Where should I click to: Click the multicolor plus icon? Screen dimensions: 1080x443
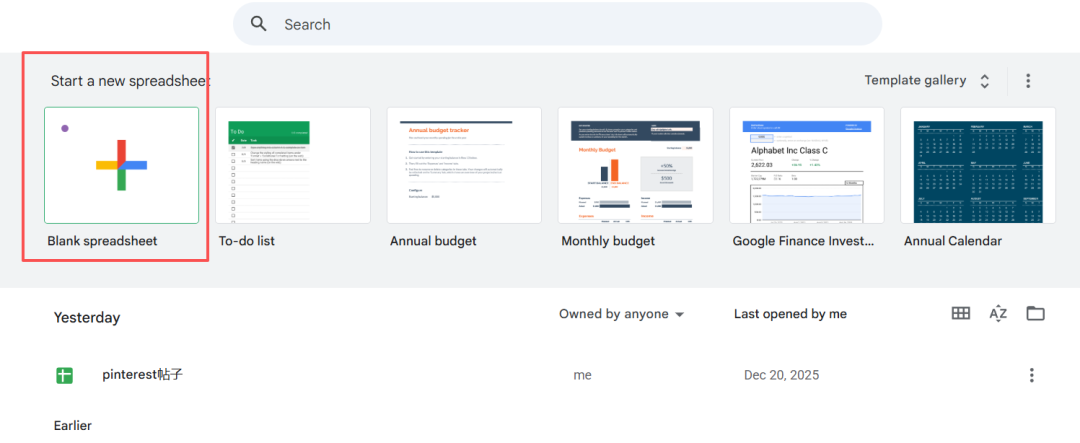pyautogui.click(x=122, y=165)
